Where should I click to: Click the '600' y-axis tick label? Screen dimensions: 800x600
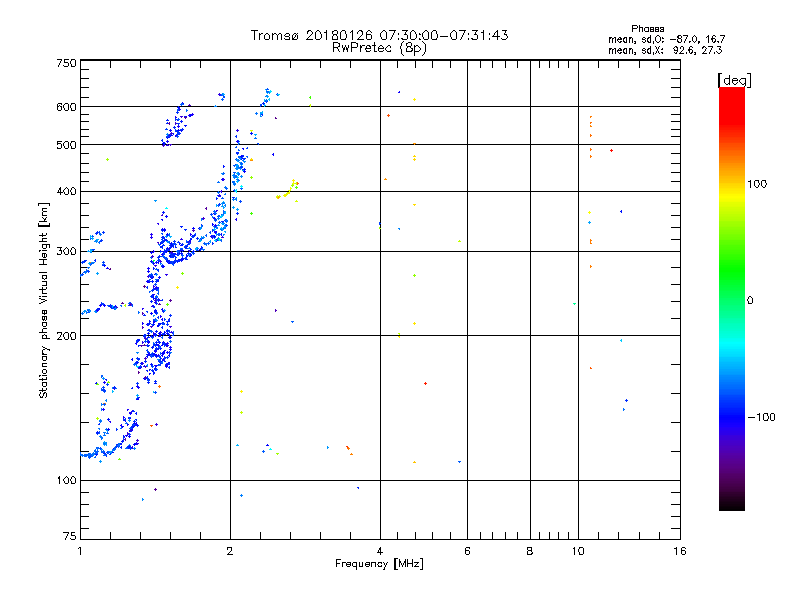66,107
